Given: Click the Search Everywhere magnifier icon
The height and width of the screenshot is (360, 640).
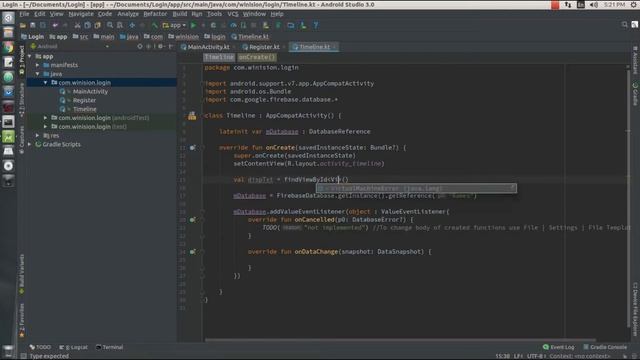Looking at the screenshot, I should click(624, 25).
